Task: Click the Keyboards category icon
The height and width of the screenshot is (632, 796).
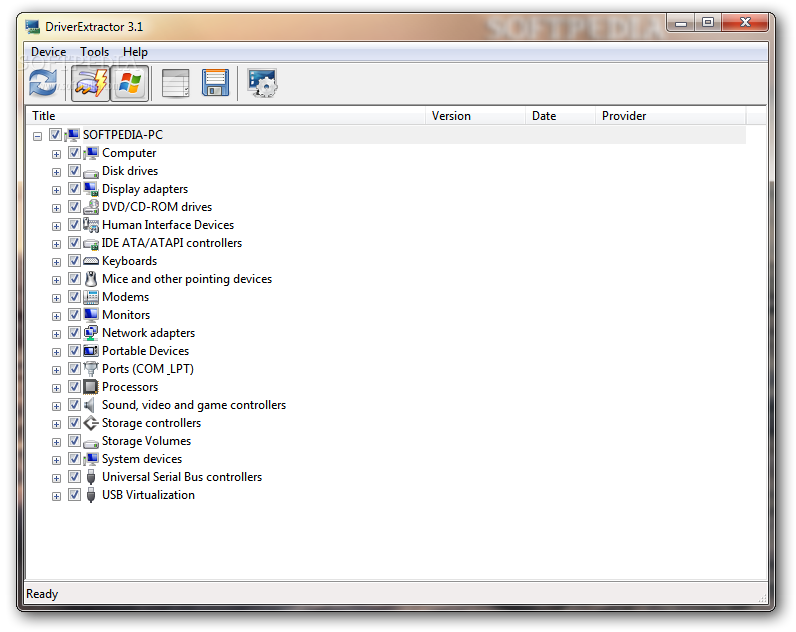Action: point(91,261)
